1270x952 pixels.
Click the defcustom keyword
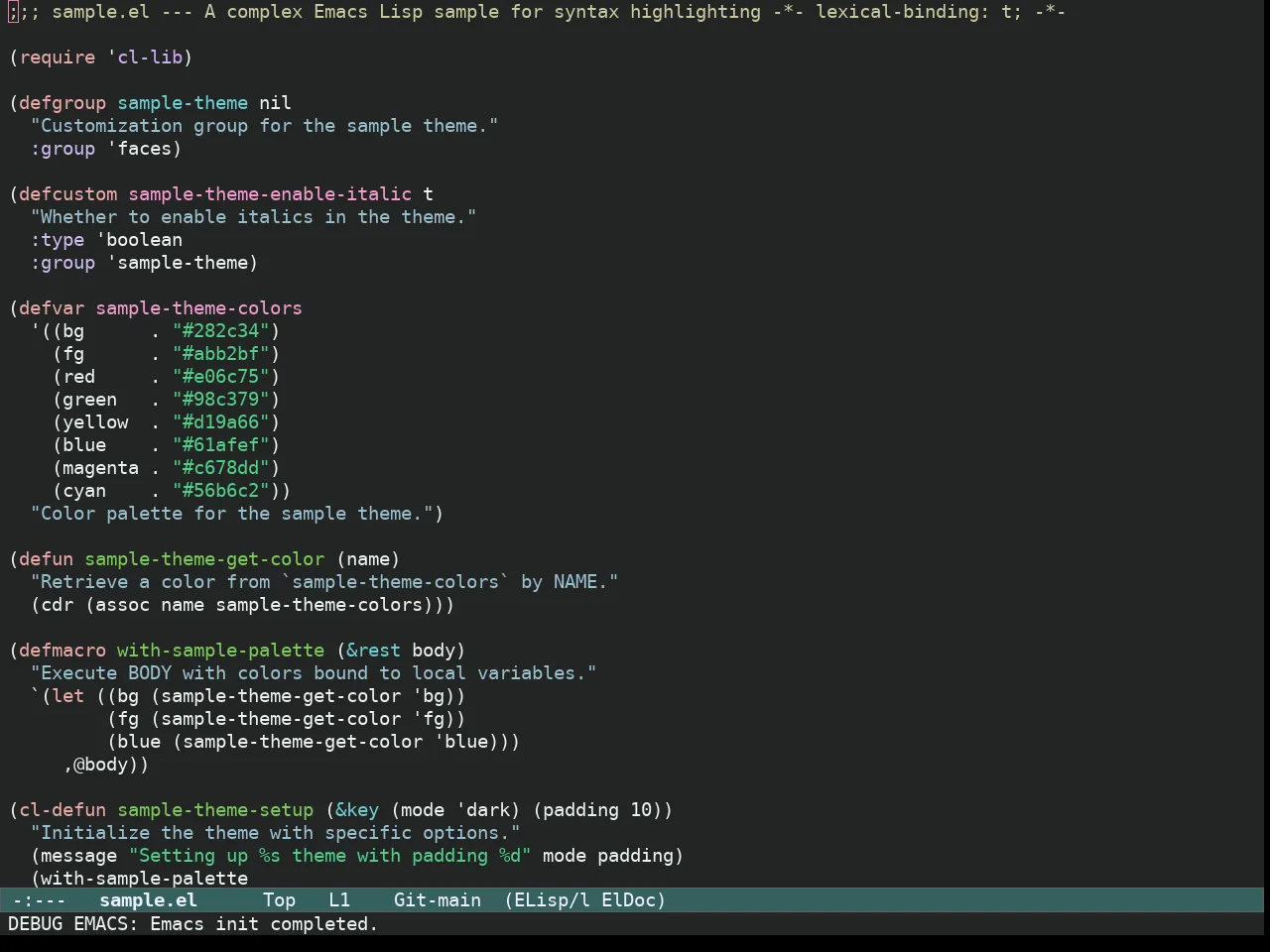coord(67,194)
